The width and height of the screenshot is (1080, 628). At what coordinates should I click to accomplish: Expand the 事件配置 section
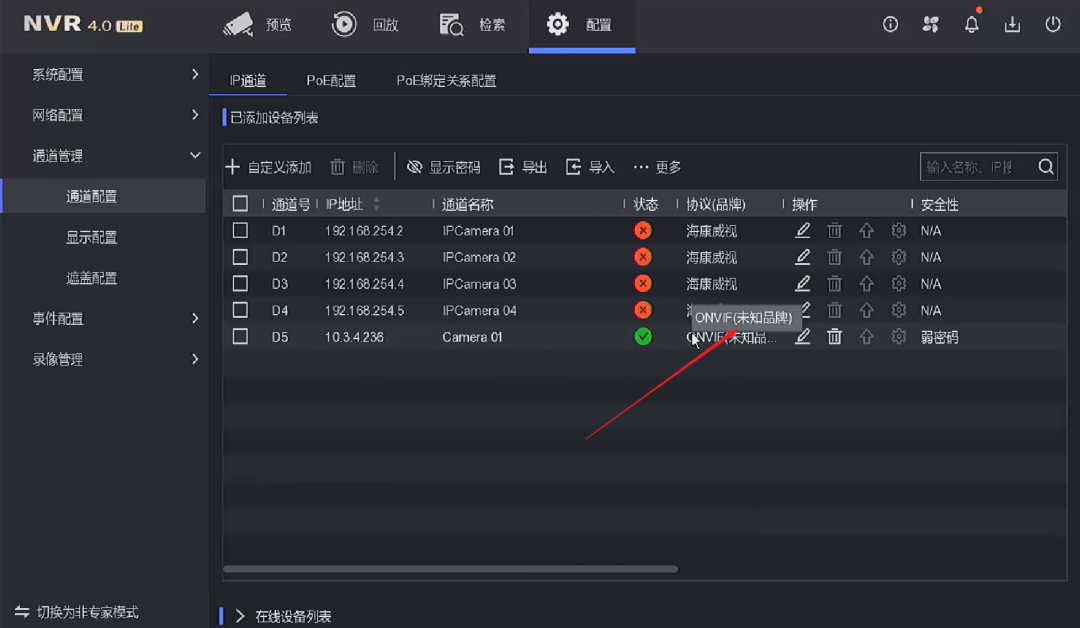coord(105,318)
